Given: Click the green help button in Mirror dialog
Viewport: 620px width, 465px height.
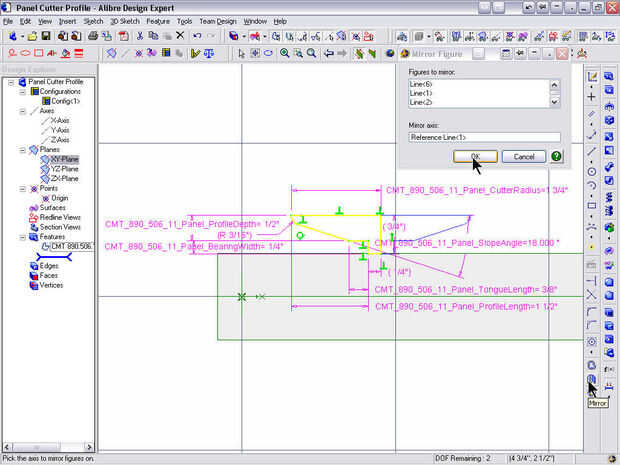Looking at the screenshot, I should click(556, 157).
